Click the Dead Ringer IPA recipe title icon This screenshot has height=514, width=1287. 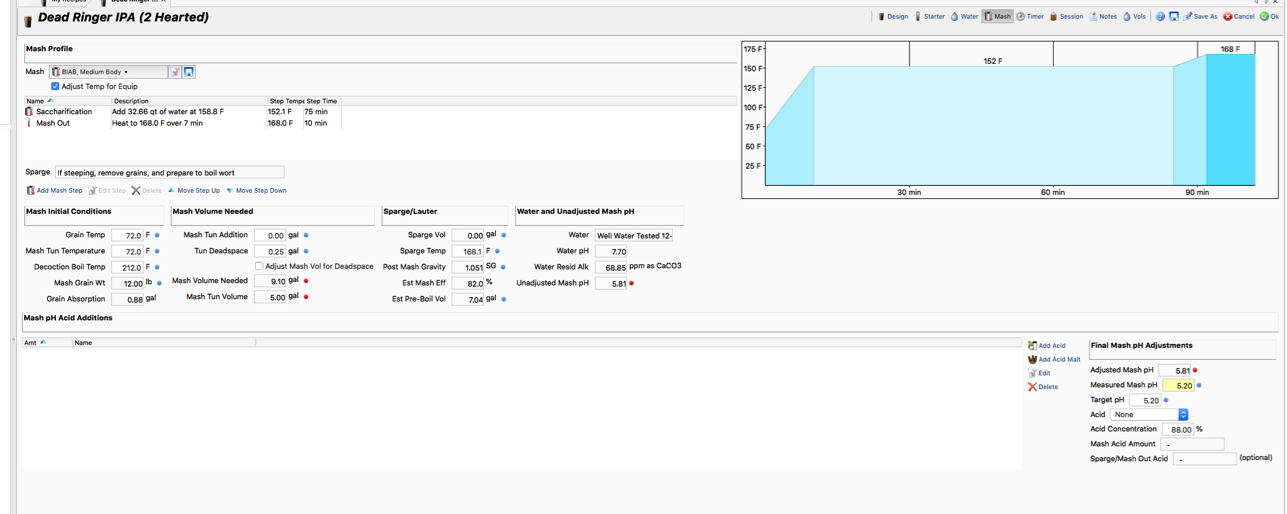(28, 20)
